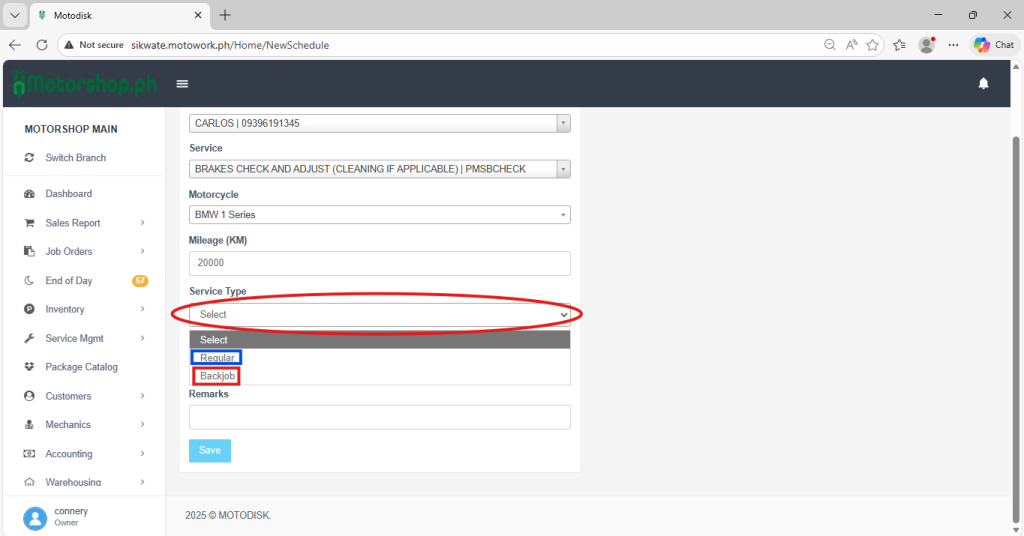Open End of Day page
This screenshot has width=1024, height=536.
(x=69, y=281)
